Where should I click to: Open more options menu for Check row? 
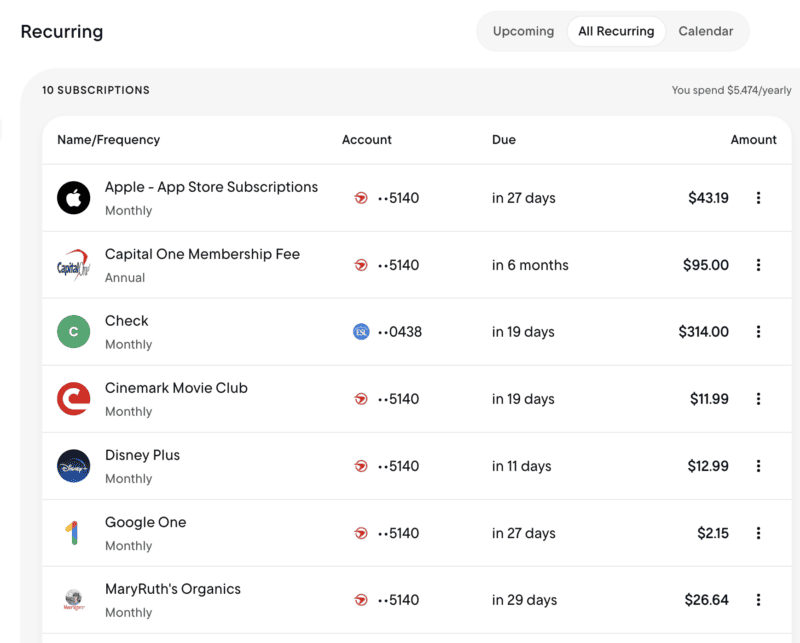[758, 332]
